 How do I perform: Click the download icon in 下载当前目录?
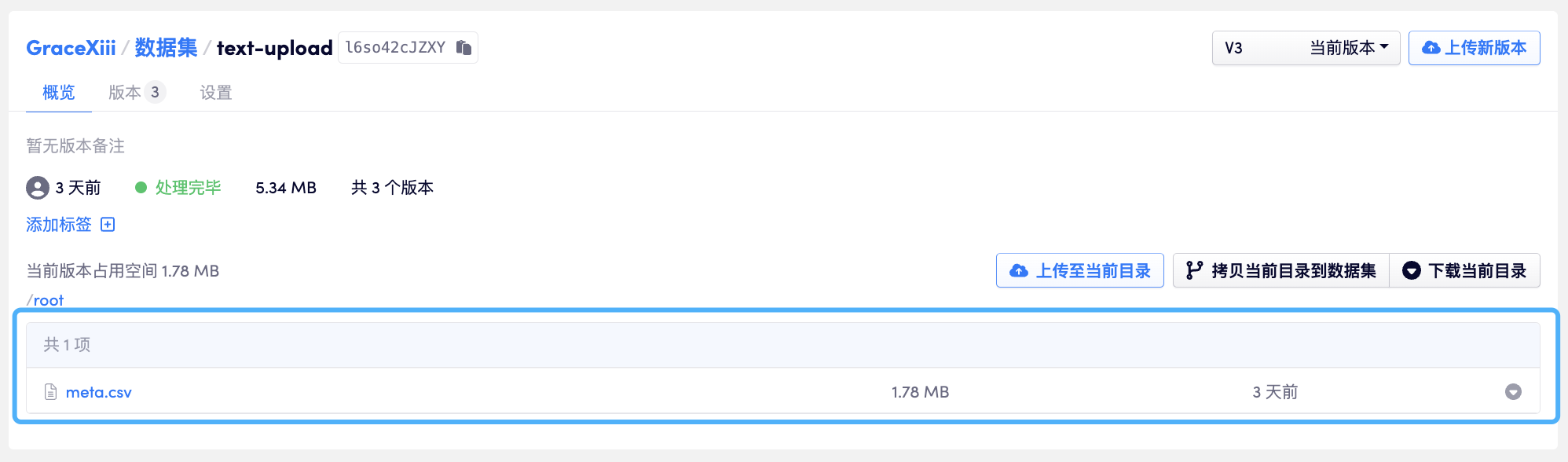[x=1412, y=271]
